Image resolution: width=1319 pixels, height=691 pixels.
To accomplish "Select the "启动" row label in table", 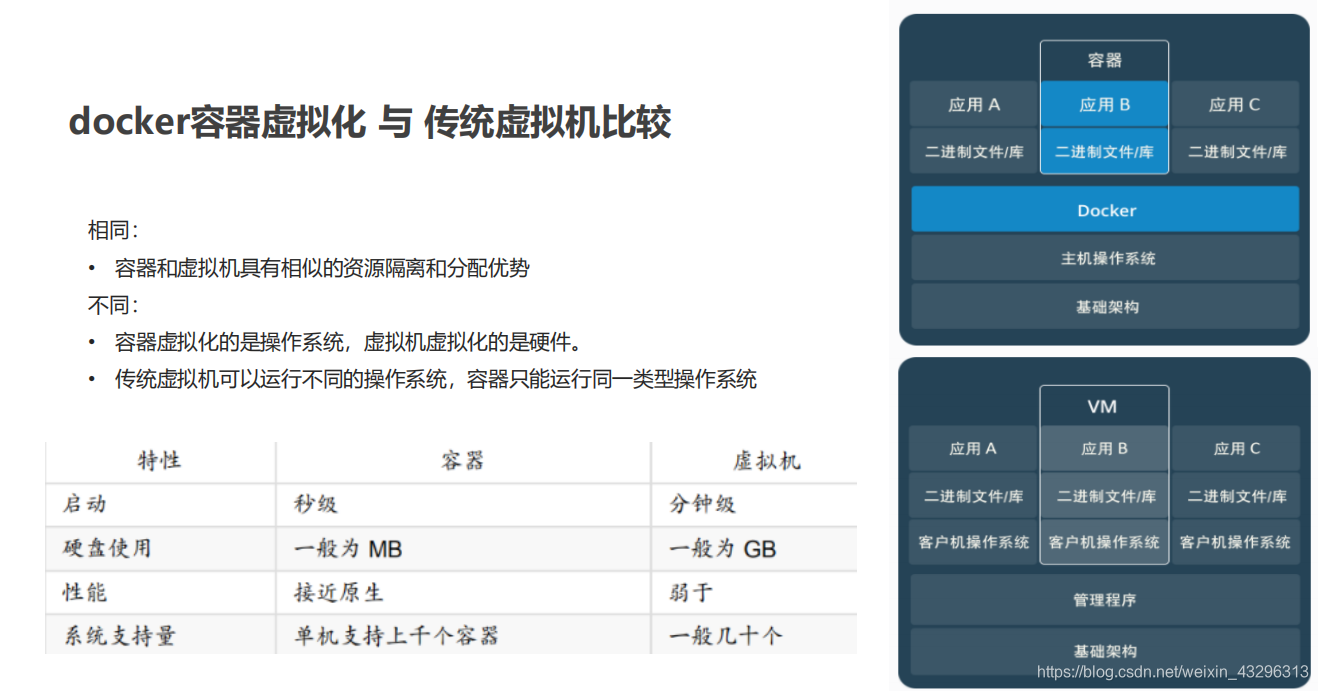I will 85,504.
